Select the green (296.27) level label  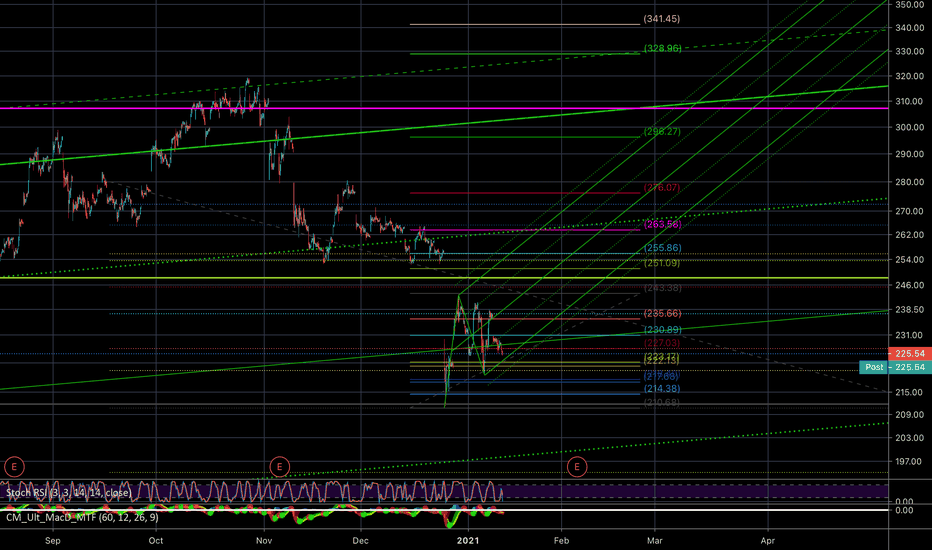coord(662,131)
